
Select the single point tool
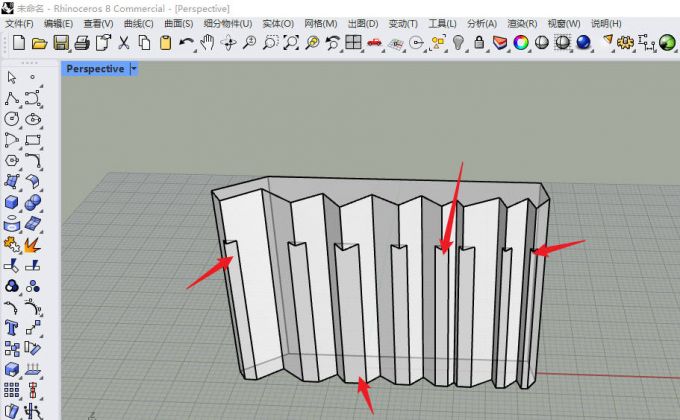pyautogui.click(x=33, y=77)
